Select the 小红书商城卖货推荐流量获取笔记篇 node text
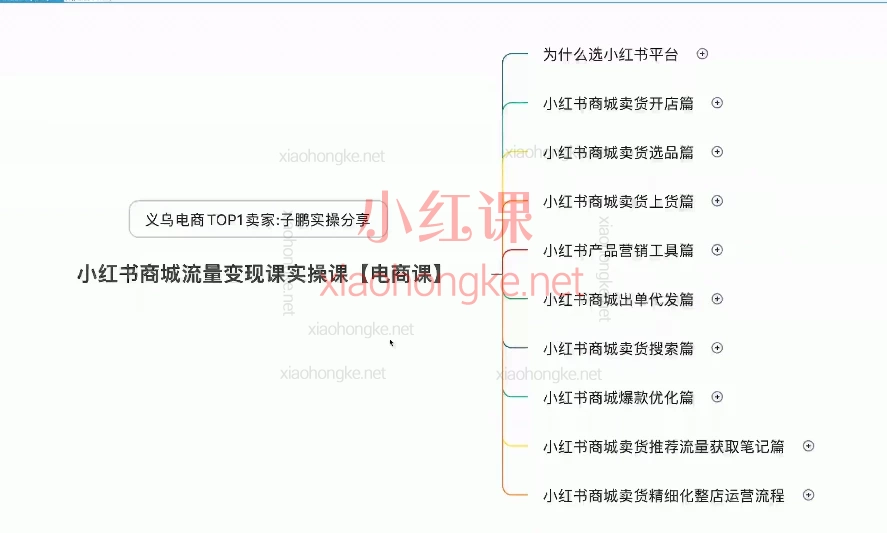 pos(664,446)
